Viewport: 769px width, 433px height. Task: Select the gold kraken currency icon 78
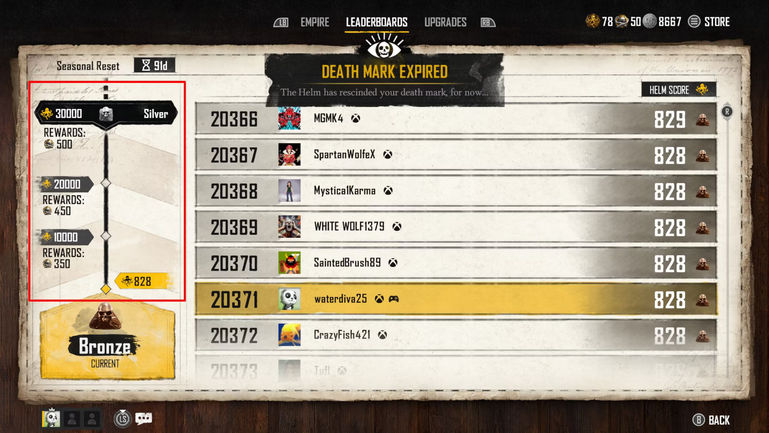coord(592,21)
